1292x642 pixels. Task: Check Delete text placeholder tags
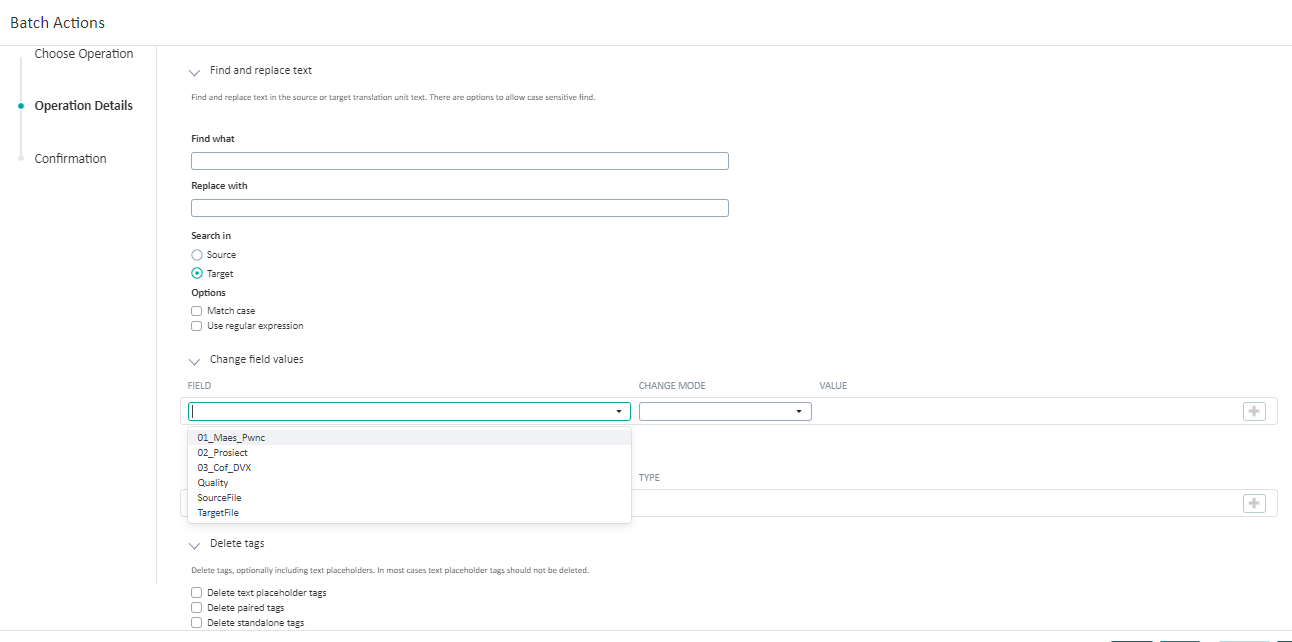pos(196,593)
